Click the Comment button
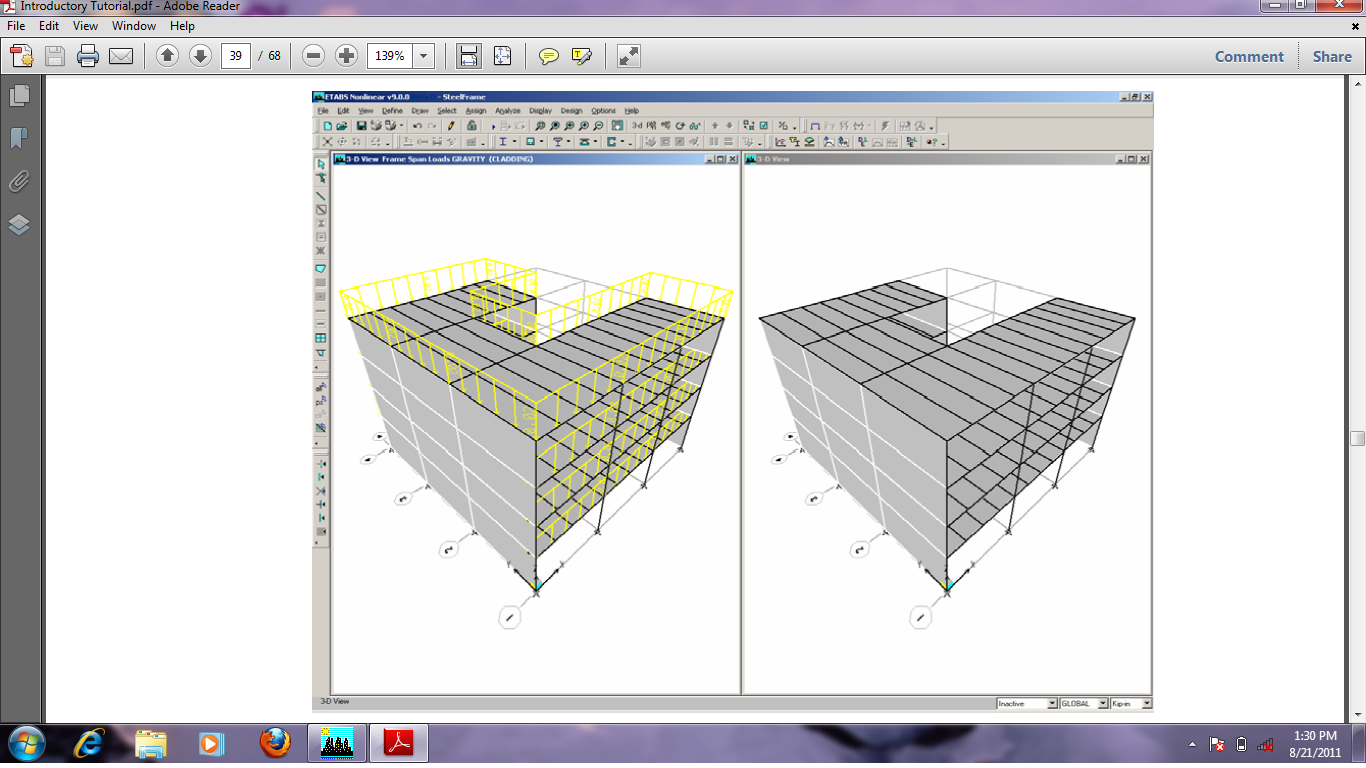The height and width of the screenshot is (768, 1366). [x=1249, y=57]
